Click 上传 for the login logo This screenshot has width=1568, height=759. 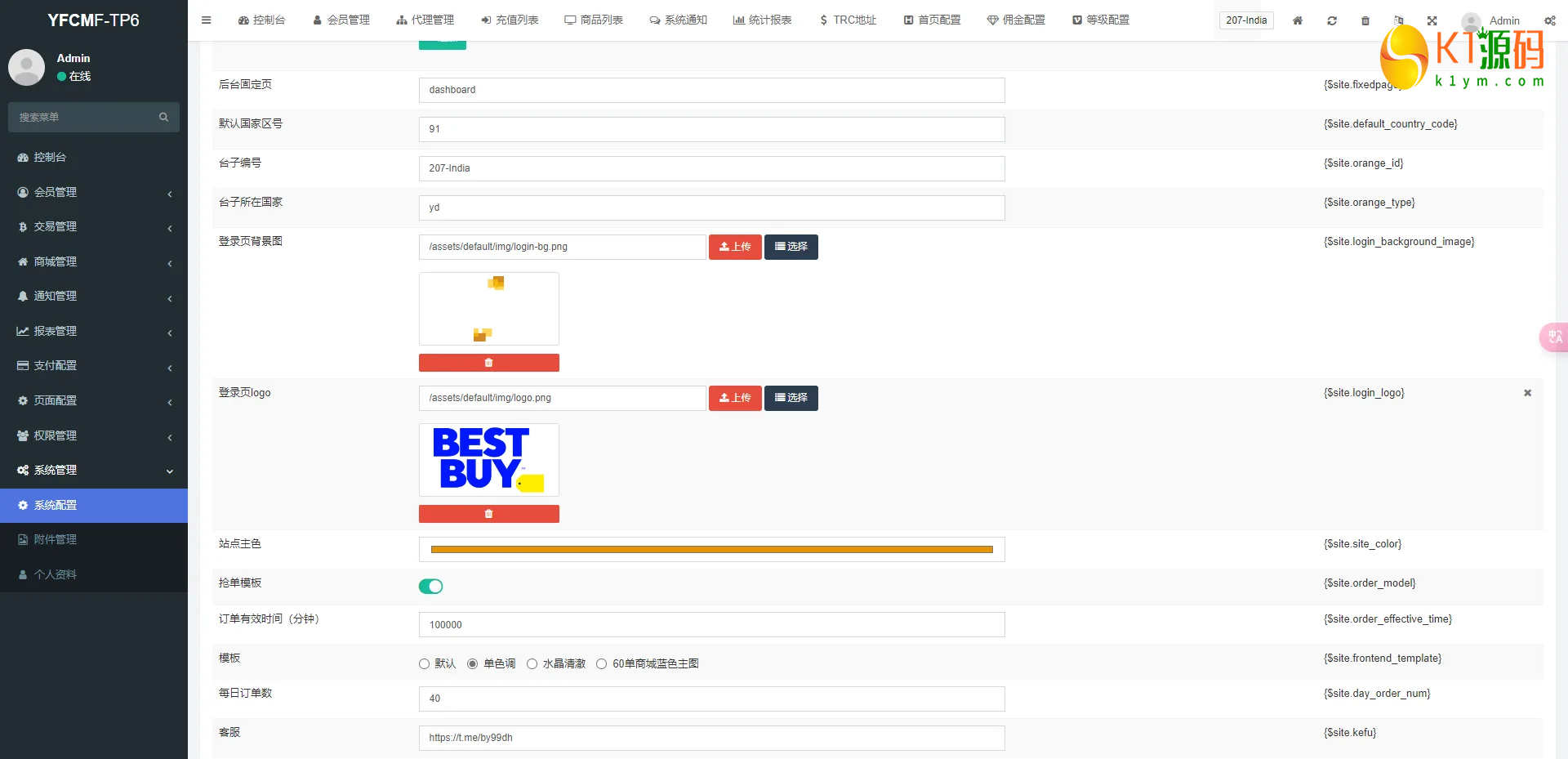[735, 398]
